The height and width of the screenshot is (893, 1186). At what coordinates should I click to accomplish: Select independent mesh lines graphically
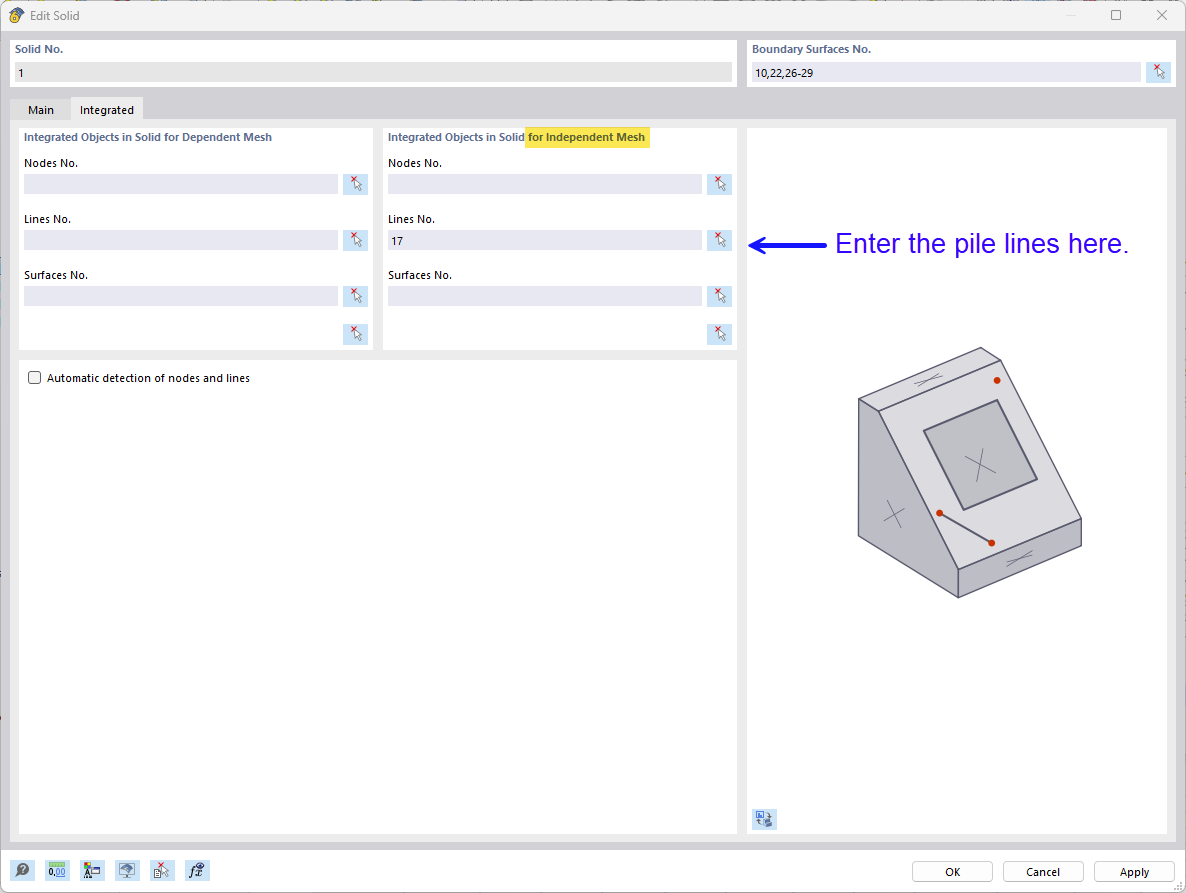coord(719,240)
